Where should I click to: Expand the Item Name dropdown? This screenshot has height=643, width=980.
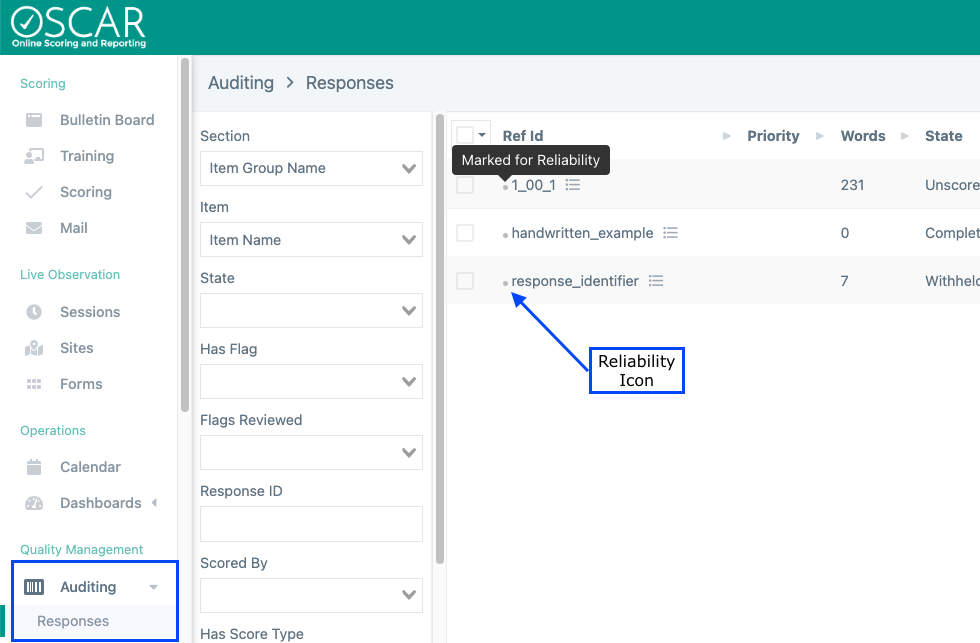311,240
